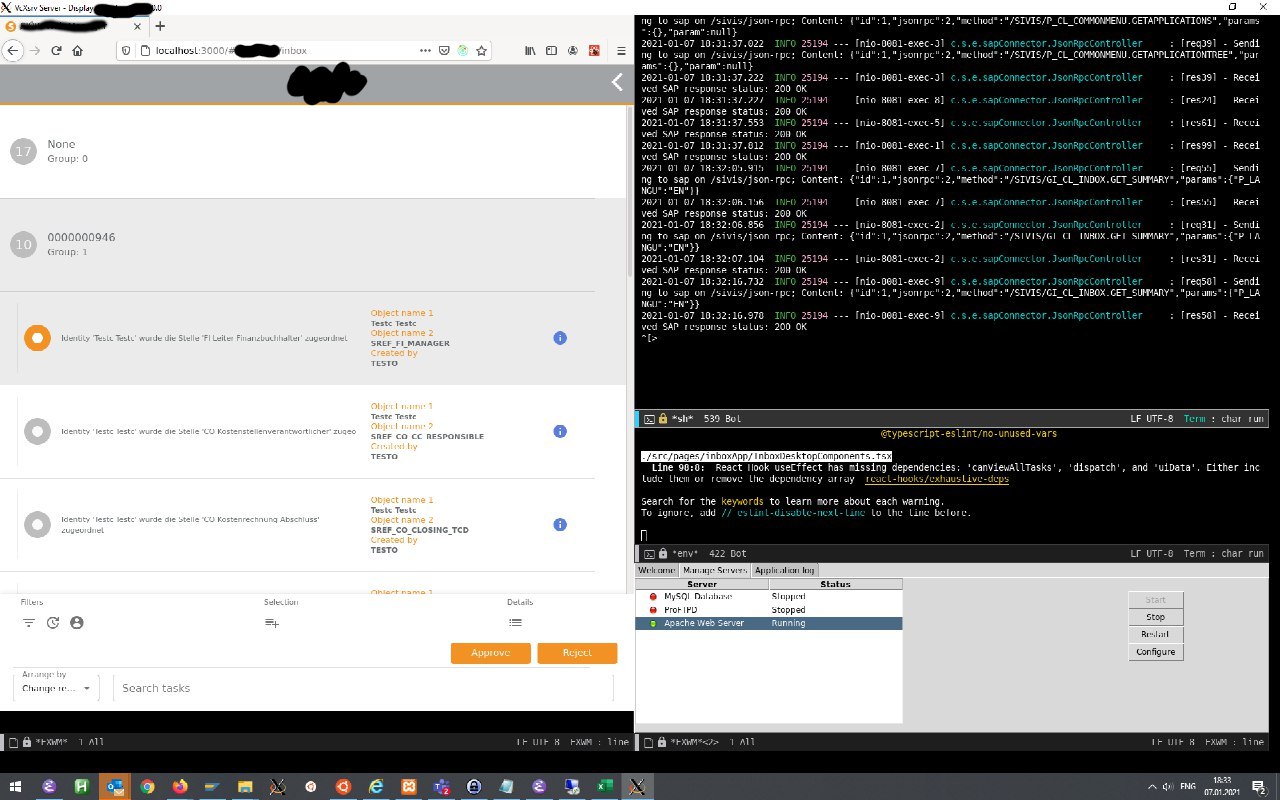This screenshot has height=800, width=1280.
Task: Click the list icon under Details
Action: point(515,622)
